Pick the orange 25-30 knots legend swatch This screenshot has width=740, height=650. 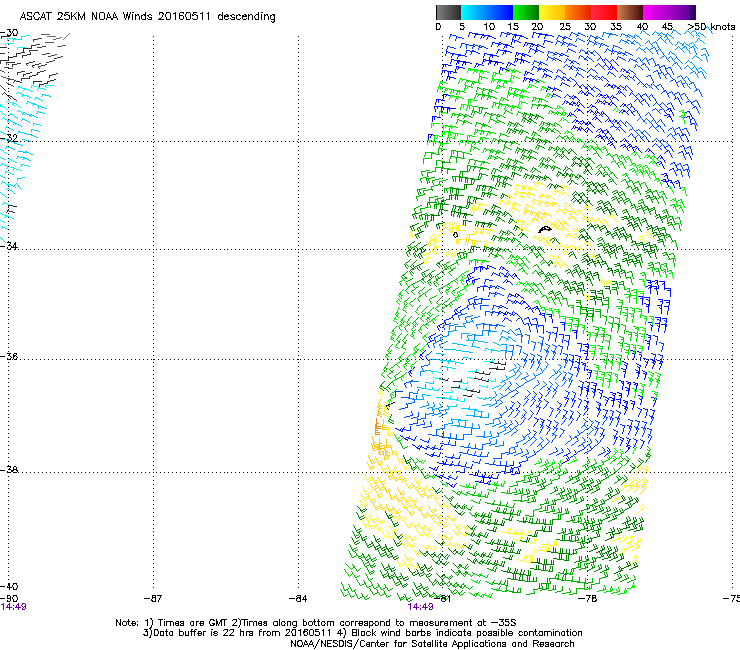pos(578,12)
